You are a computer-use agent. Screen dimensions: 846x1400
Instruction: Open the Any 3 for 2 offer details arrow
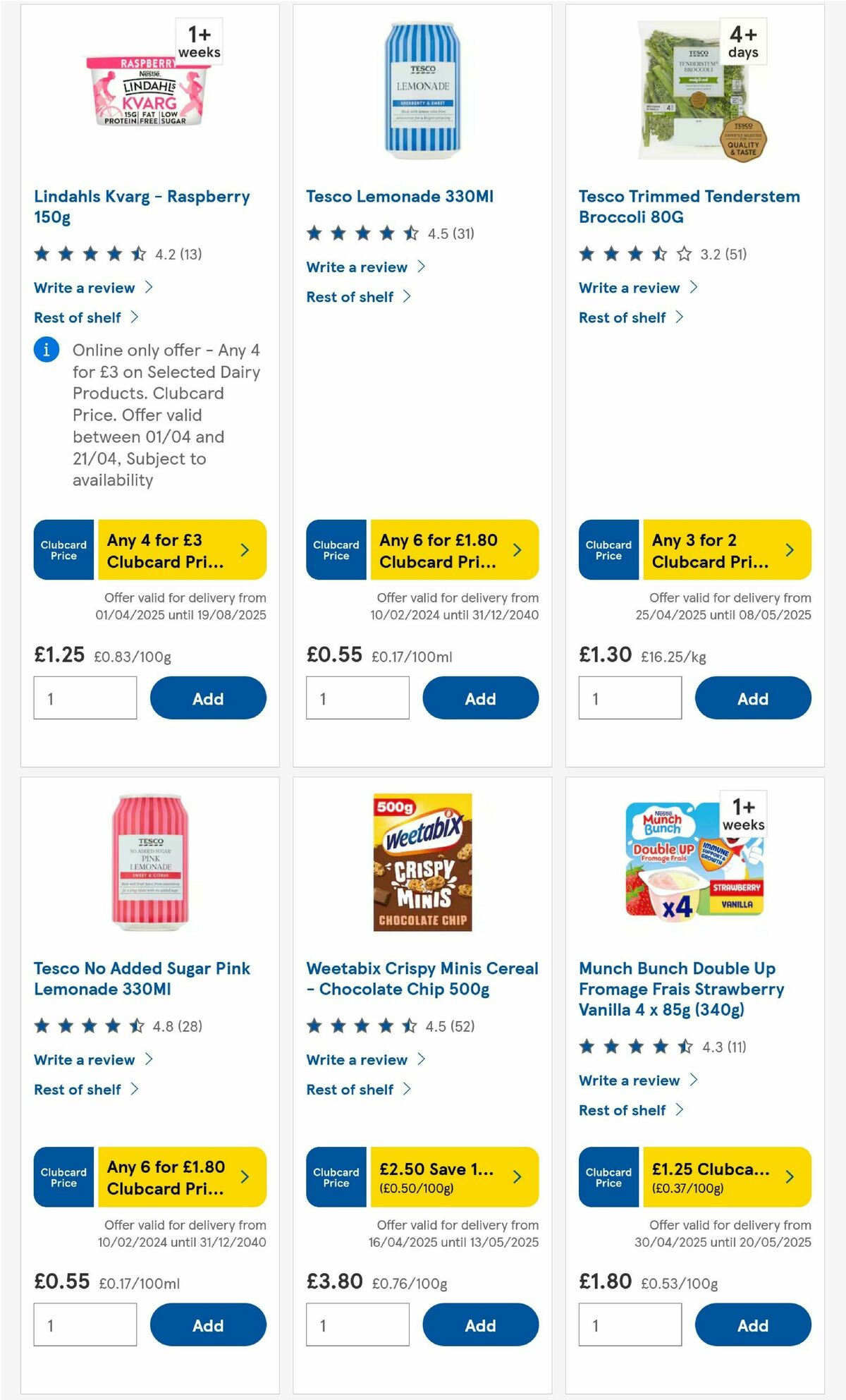789,550
